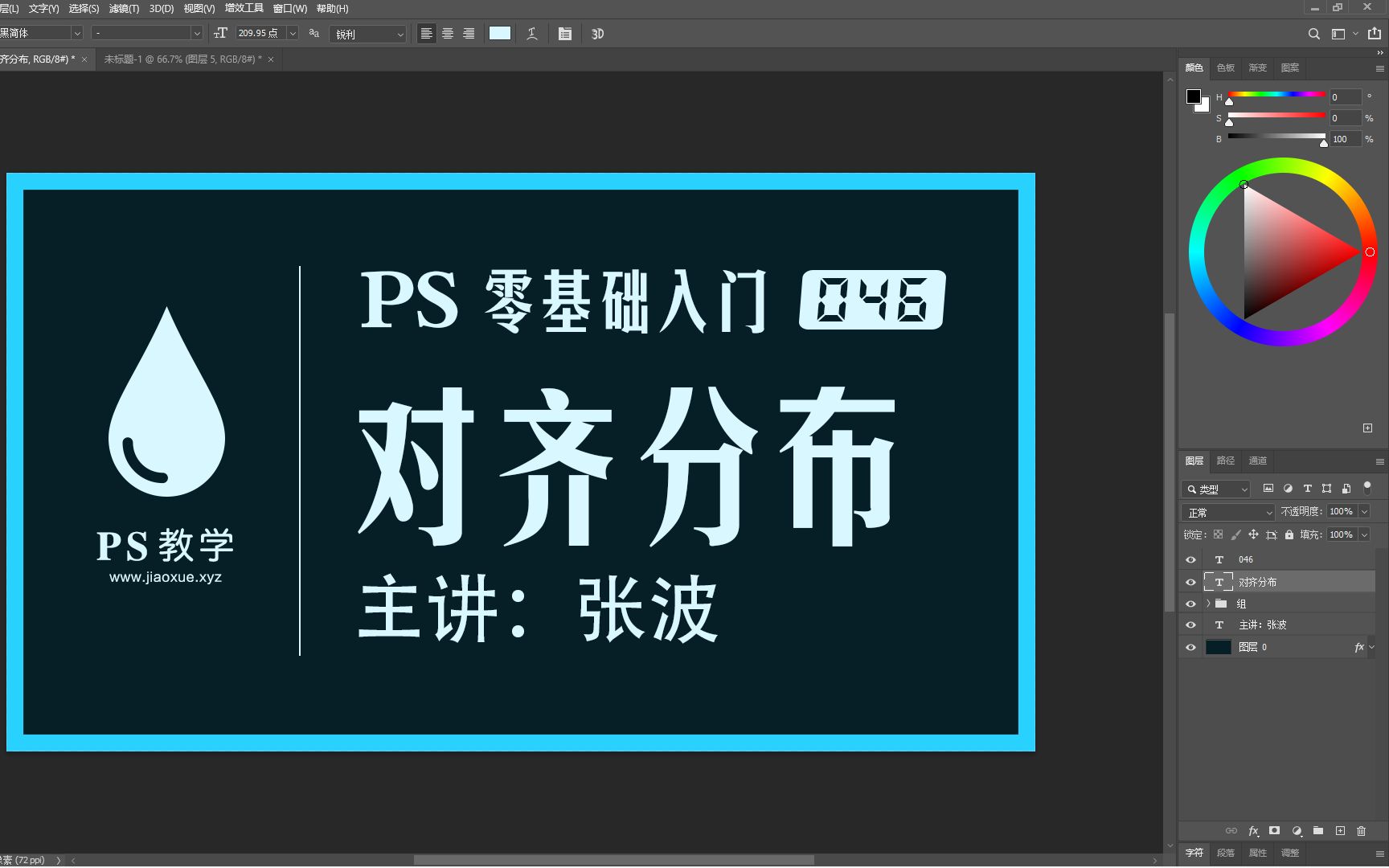Expand the 组 group in Layers panel

(1207, 604)
